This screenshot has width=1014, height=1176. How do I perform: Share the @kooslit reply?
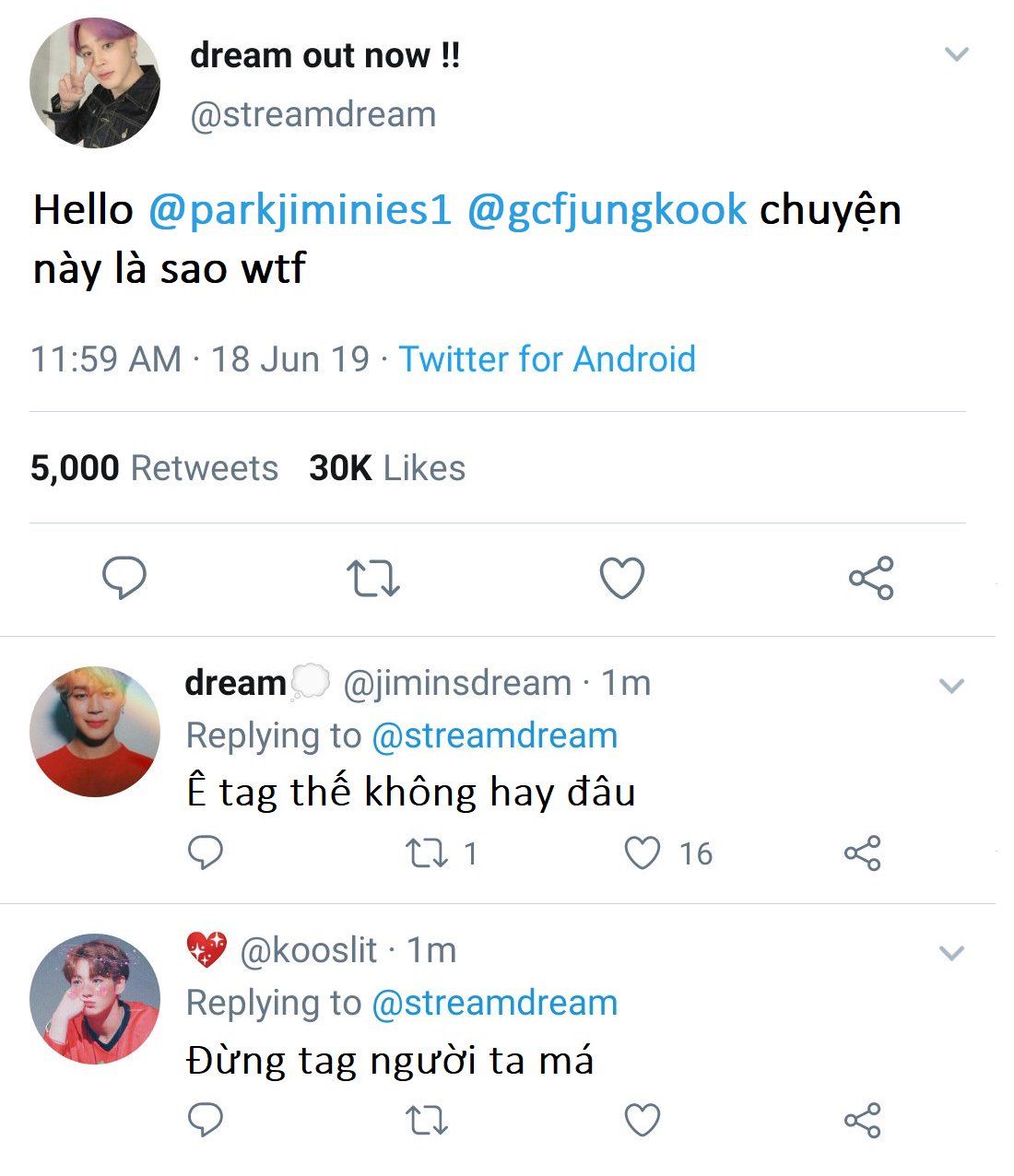click(863, 1120)
